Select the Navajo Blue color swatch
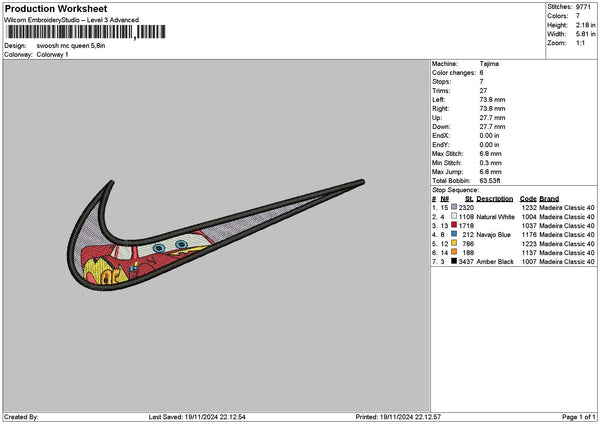600x424 pixels. (x=454, y=234)
